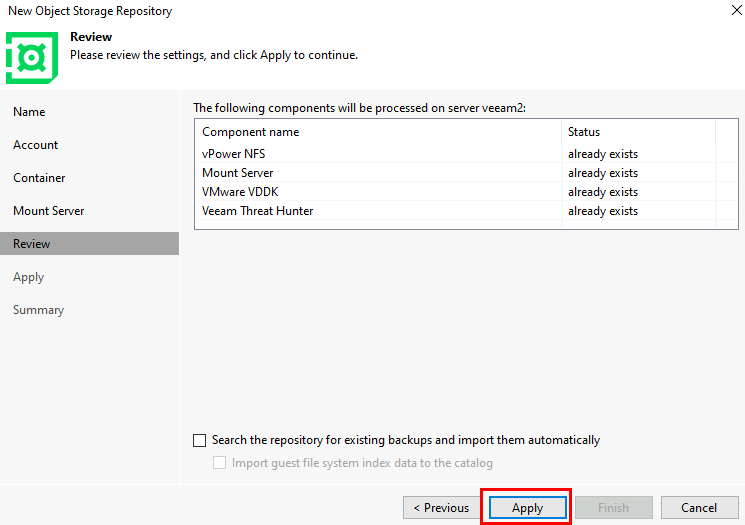Click the green object storage repository icon
745x525 pixels.
click(x=32, y=58)
